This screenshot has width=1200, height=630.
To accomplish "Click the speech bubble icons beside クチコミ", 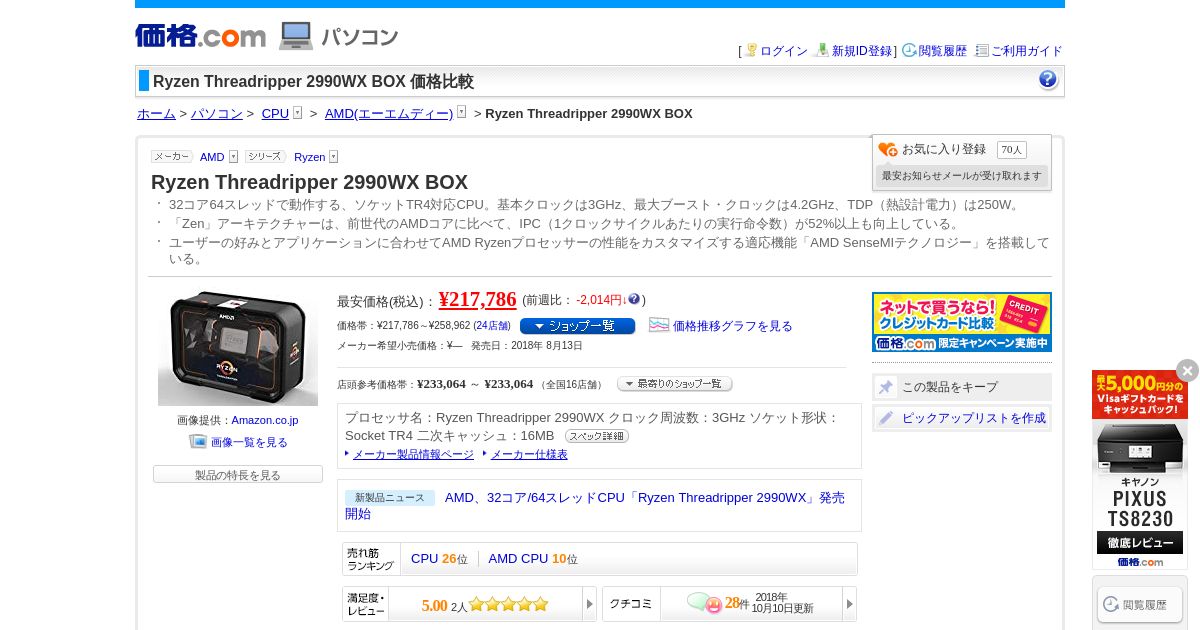I will pos(704,603).
